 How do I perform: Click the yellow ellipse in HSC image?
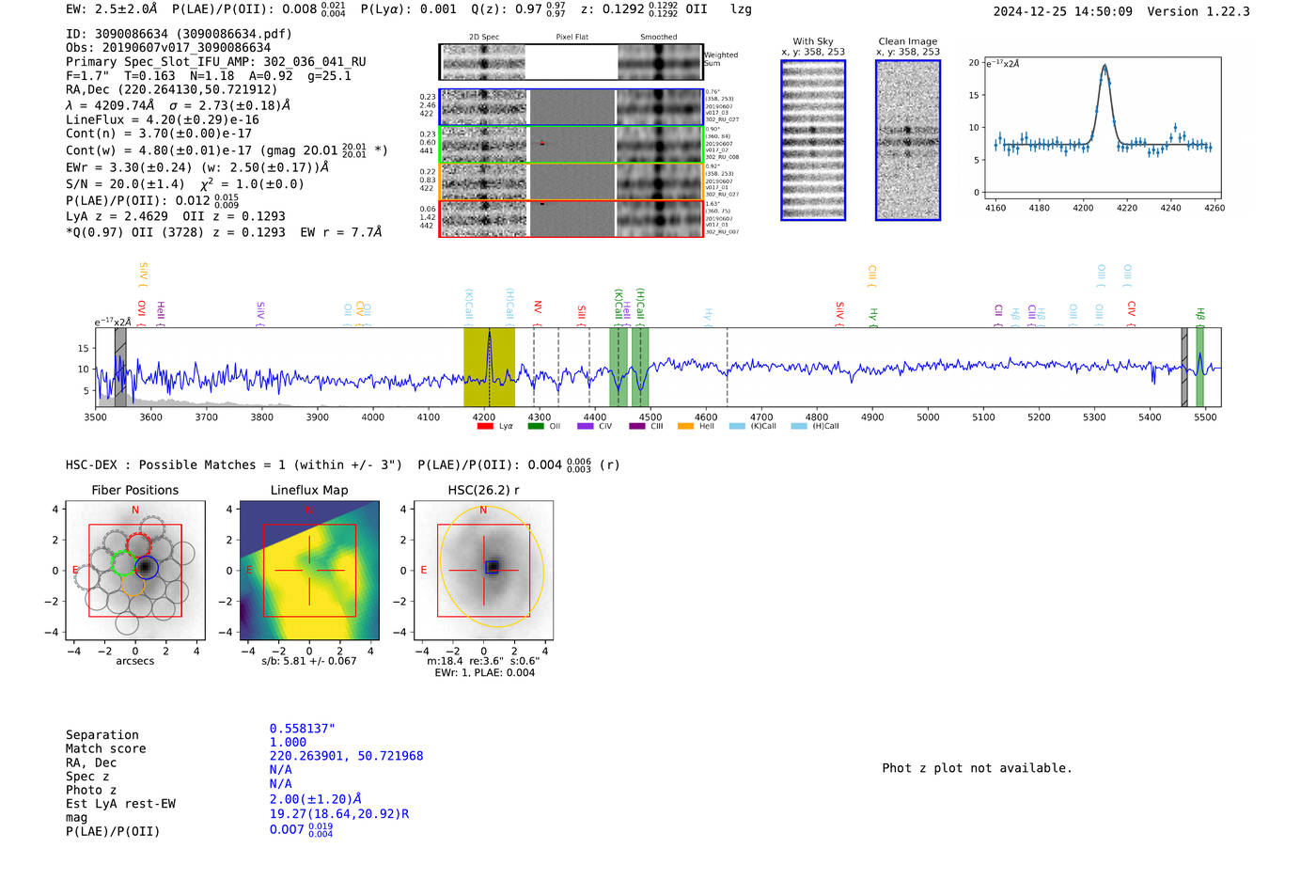click(x=491, y=567)
